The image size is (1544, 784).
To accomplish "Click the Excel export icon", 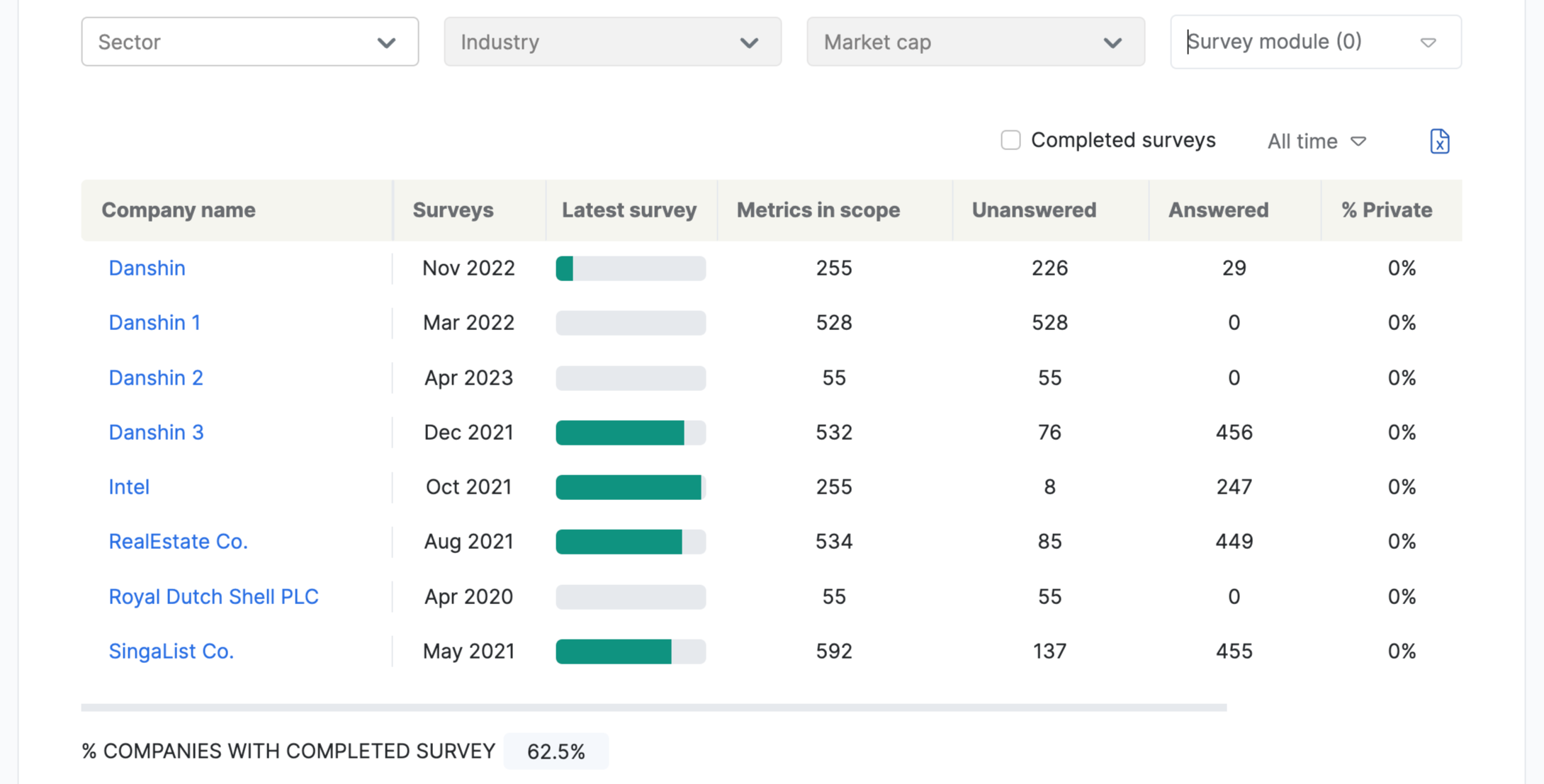I will tap(1440, 141).
